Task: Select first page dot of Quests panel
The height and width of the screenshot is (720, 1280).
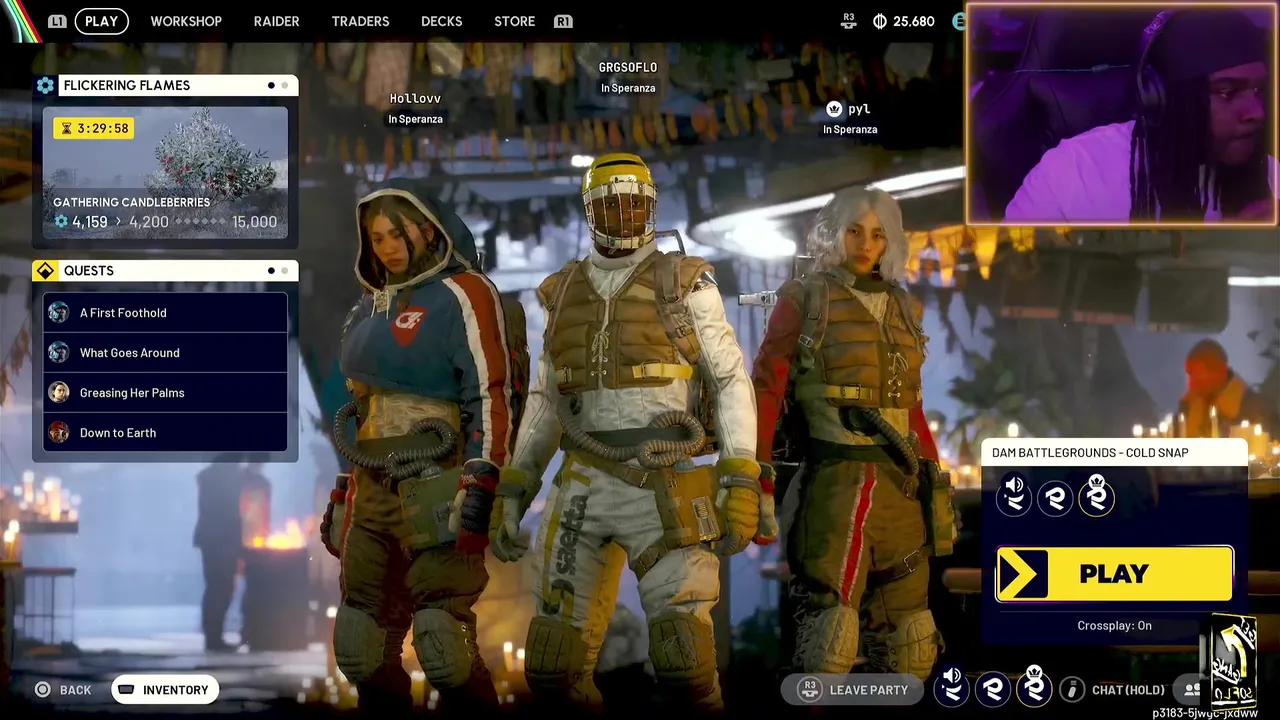Action: [271, 271]
